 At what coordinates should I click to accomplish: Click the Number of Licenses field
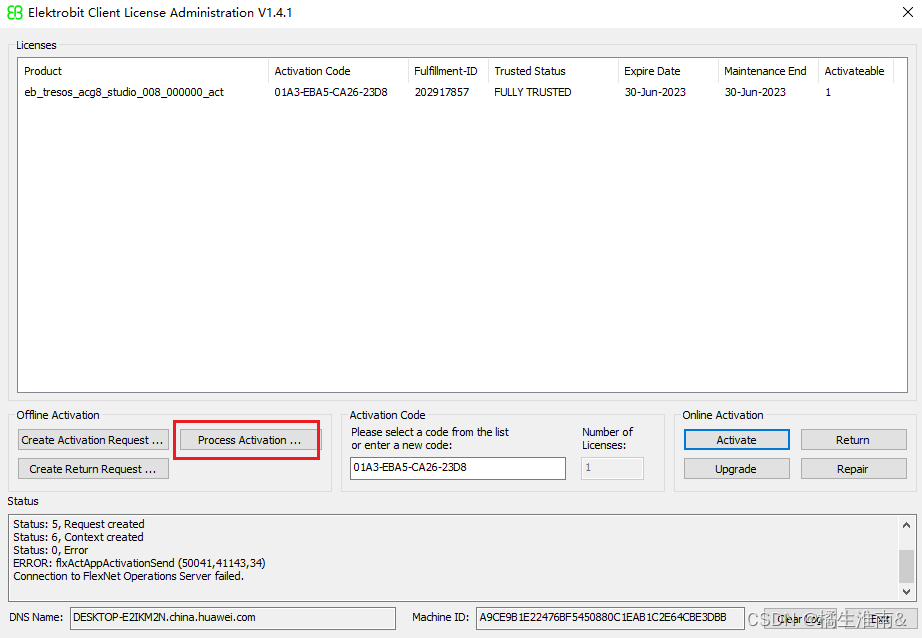pyautogui.click(x=611, y=467)
